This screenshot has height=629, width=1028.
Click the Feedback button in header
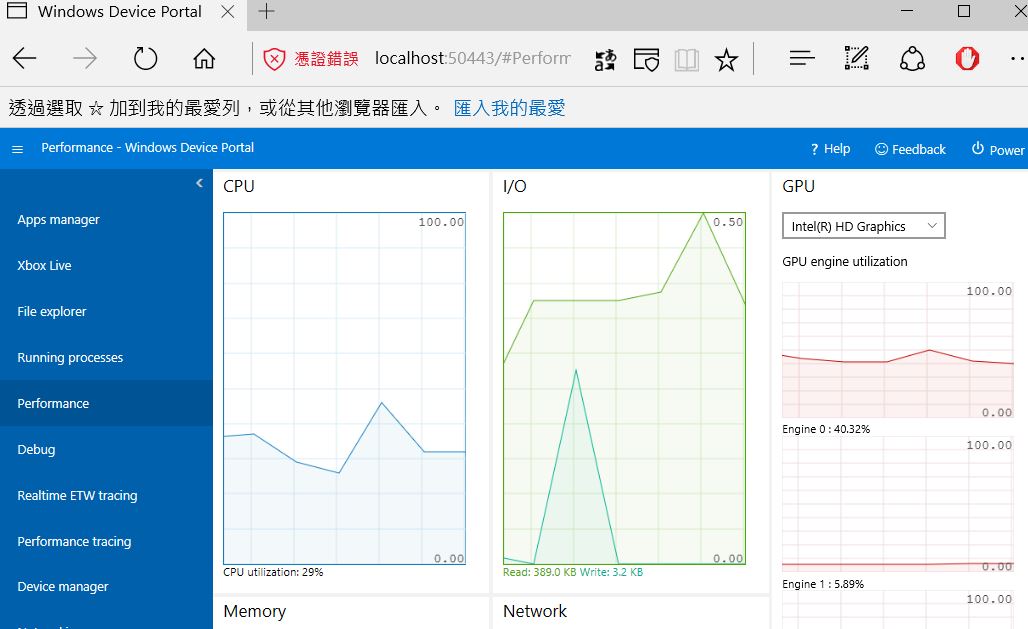coord(910,149)
